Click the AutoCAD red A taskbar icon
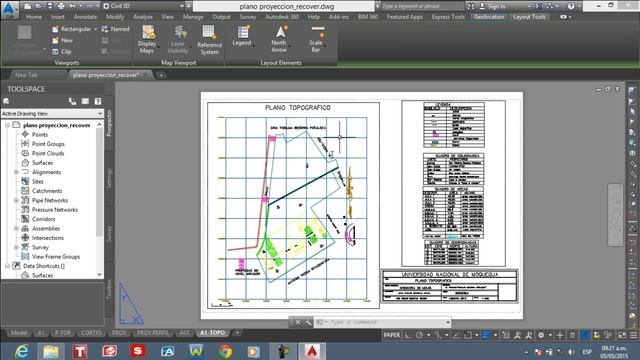 pos(312,351)
